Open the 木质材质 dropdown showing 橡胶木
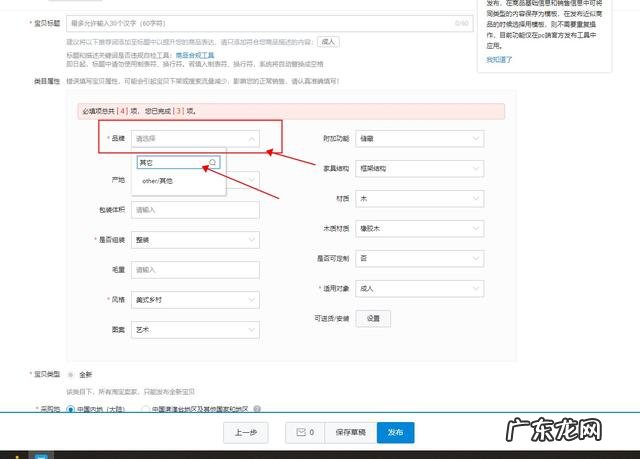Screen dimensions: 640x459 click(420, 228)
